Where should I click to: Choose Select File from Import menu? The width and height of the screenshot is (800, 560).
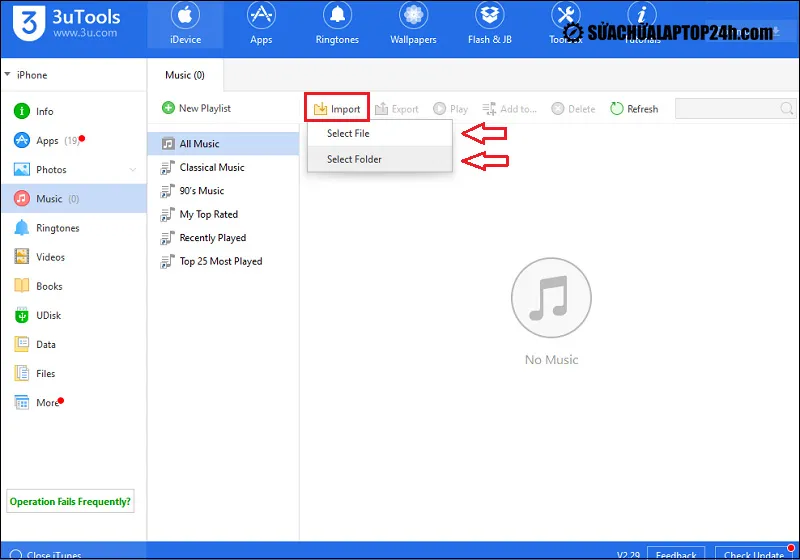coord(348,134)
